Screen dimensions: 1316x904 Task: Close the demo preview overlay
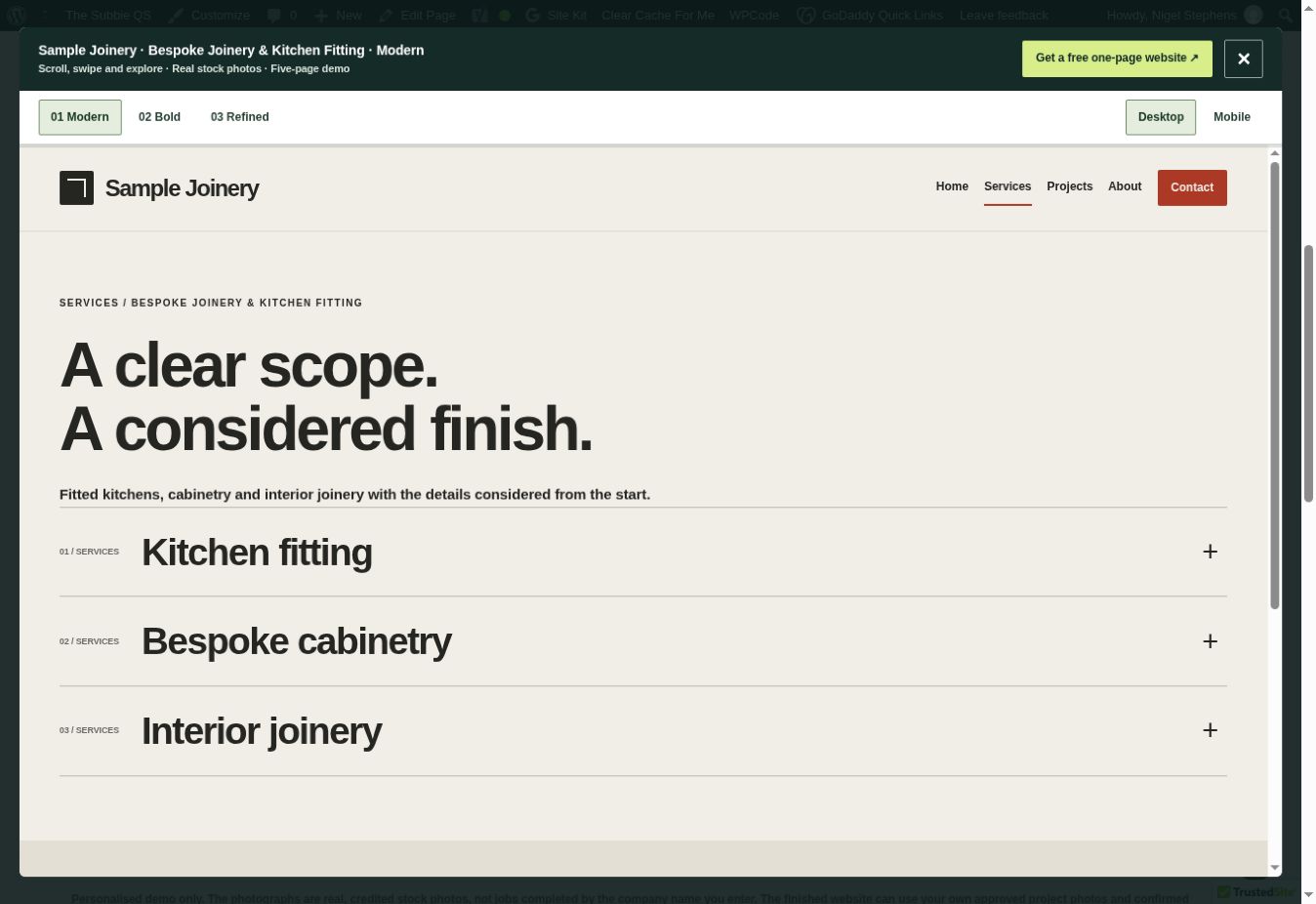(x=1243, y=59)
